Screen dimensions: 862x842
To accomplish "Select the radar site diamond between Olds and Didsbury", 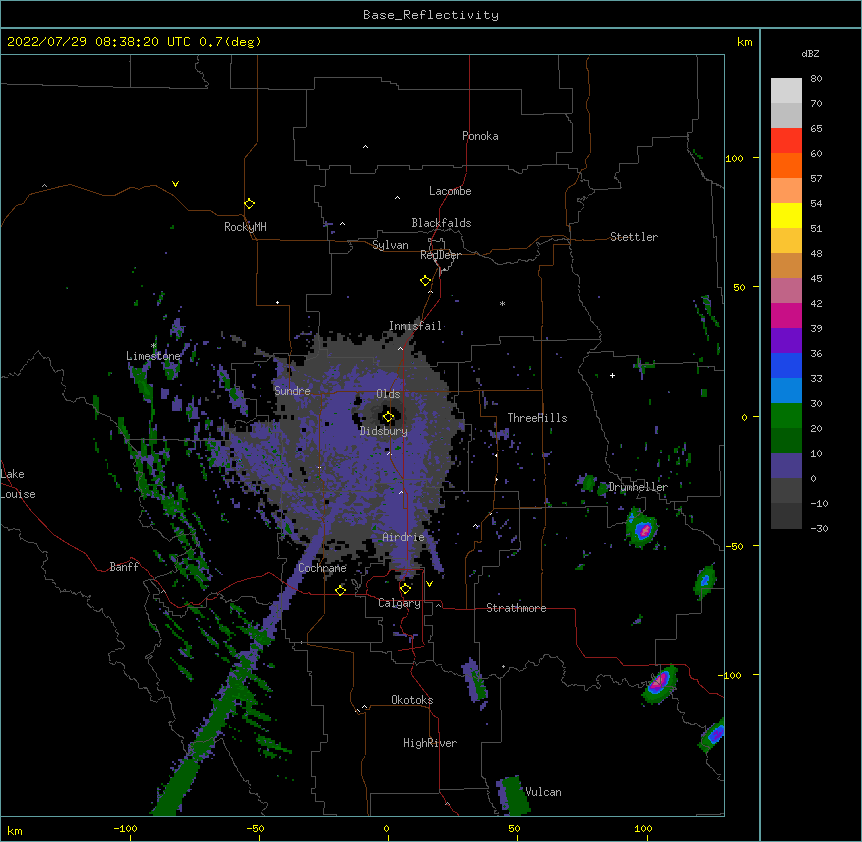I will tap(388, 417).
